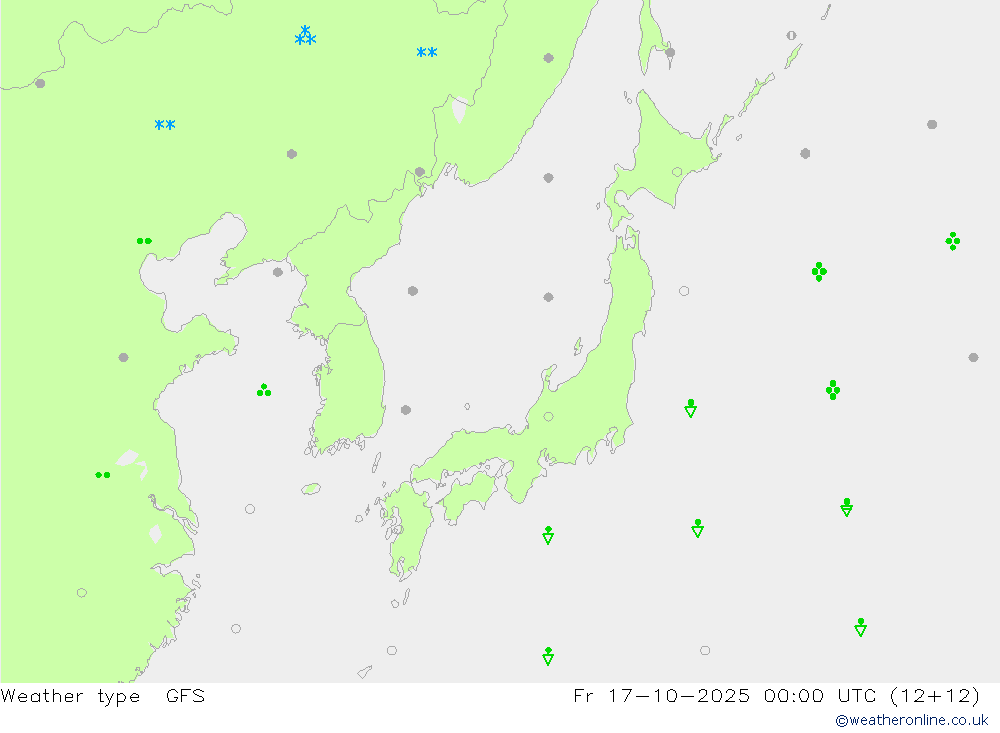Image resolution: width=1000 pixels, height=733 pixels.
Task: Click the overcast dot immediately east of Hokkaido
Action: click(805, 154)
